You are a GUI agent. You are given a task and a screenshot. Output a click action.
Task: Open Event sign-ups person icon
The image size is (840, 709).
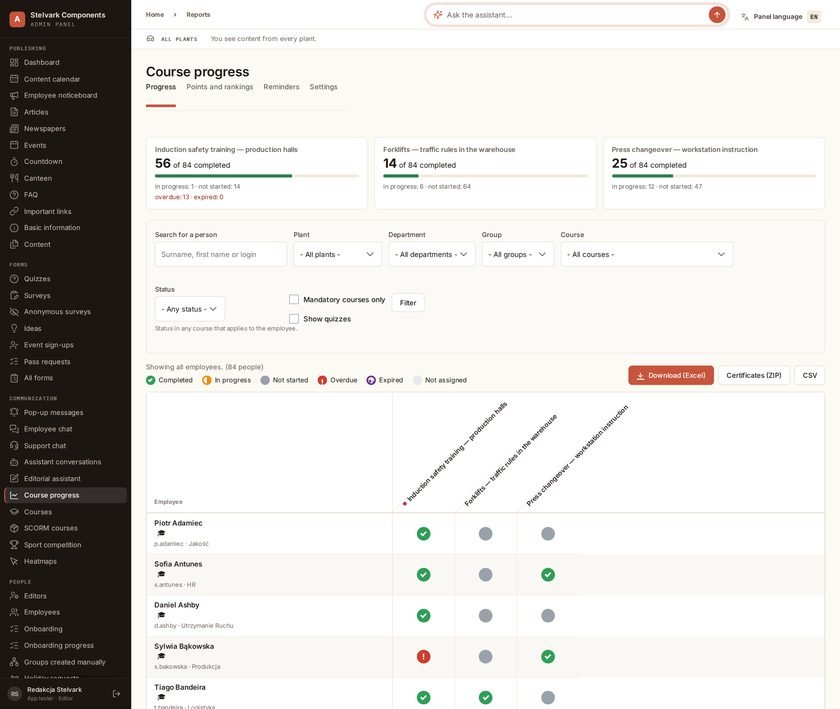[14, 345]
